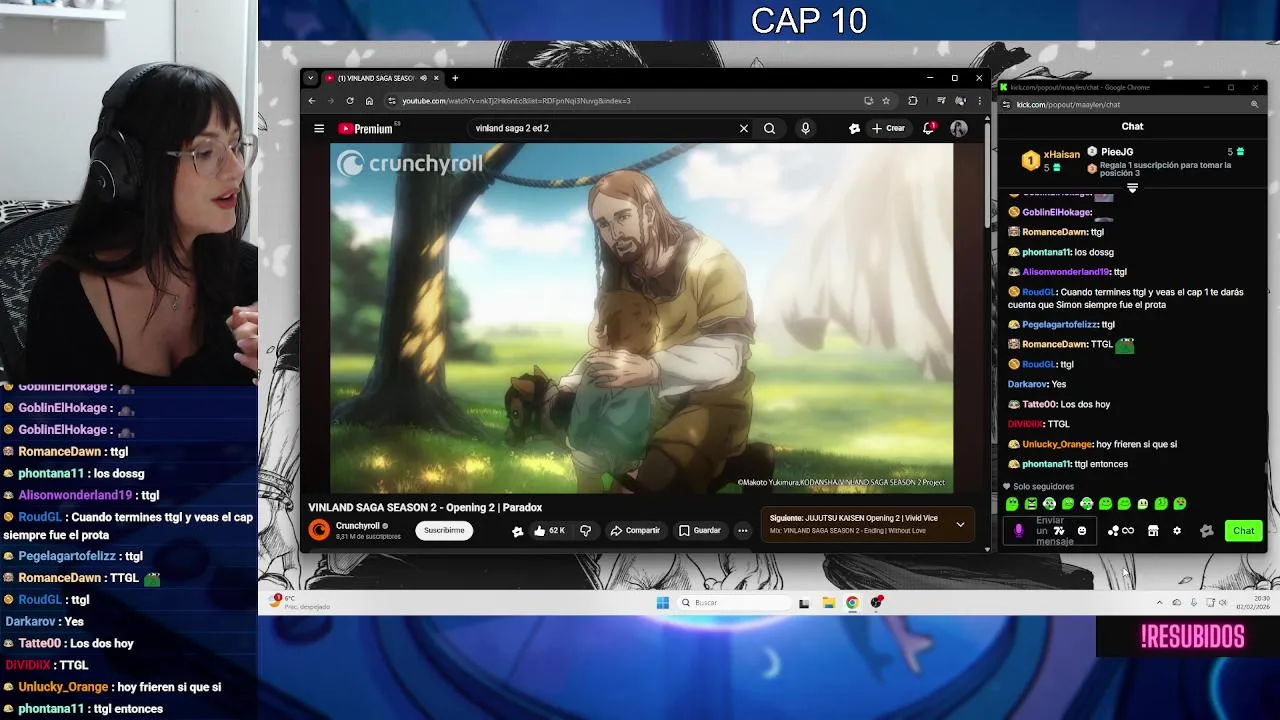Open Chrome media controls icon
Screen dimensions: 1280x720
tap(941, 100)
